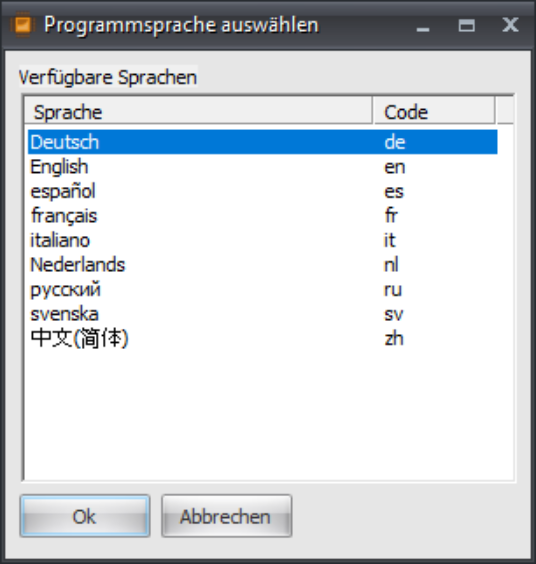
Task: Pick français from the list
Action: coord(263,215)
